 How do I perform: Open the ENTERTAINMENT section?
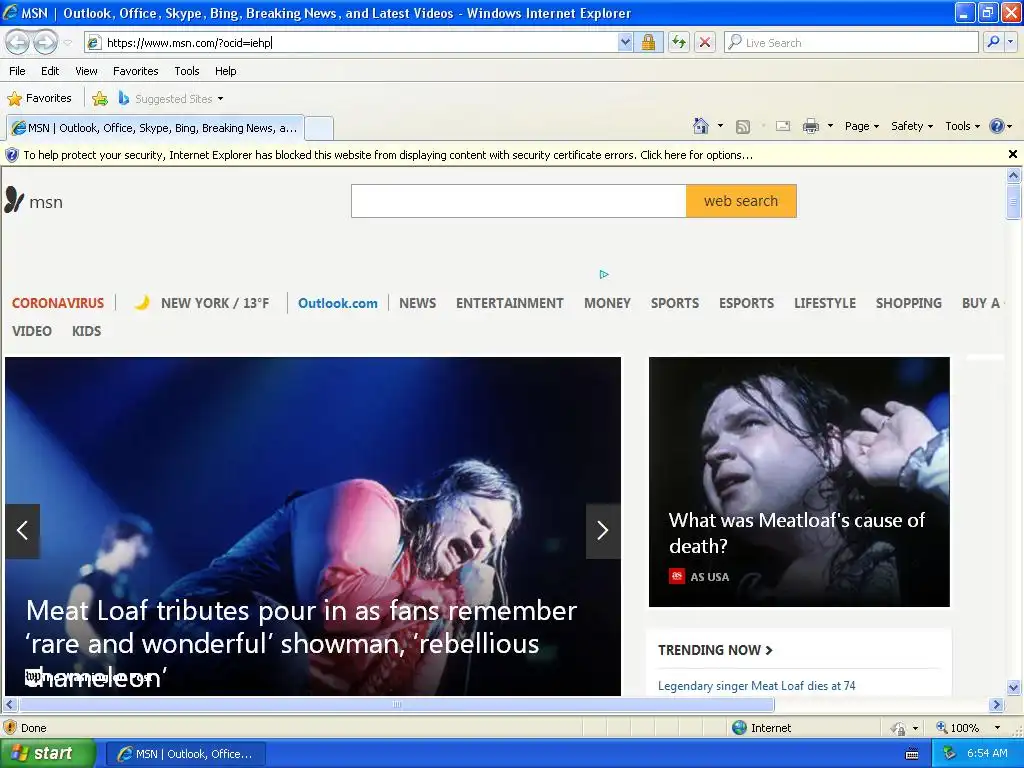pyautogui.click(x=509, y=303)
